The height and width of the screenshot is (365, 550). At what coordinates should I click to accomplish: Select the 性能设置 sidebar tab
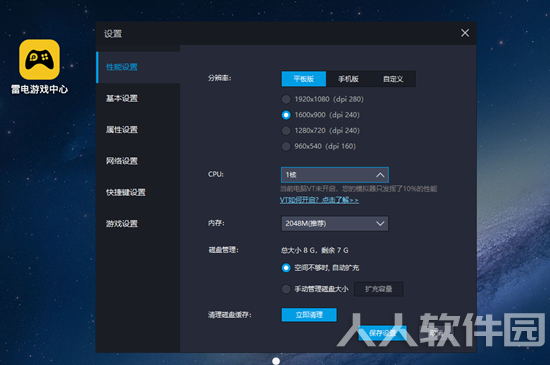pyautogui.click(x=139, y=67)
